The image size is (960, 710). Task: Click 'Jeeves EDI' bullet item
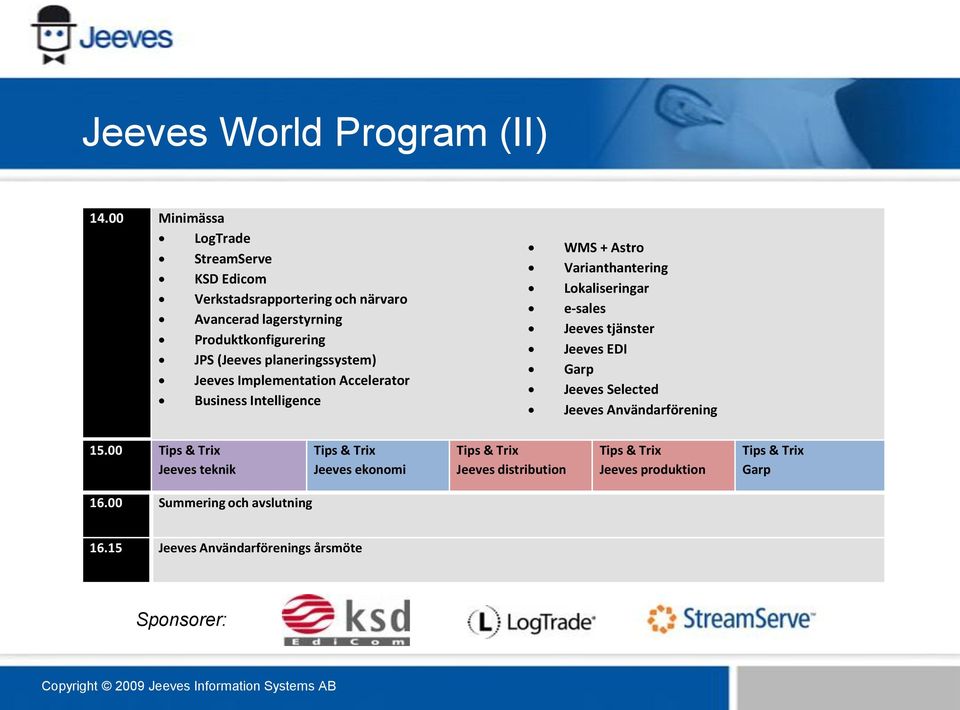click(x=595, y=349)
